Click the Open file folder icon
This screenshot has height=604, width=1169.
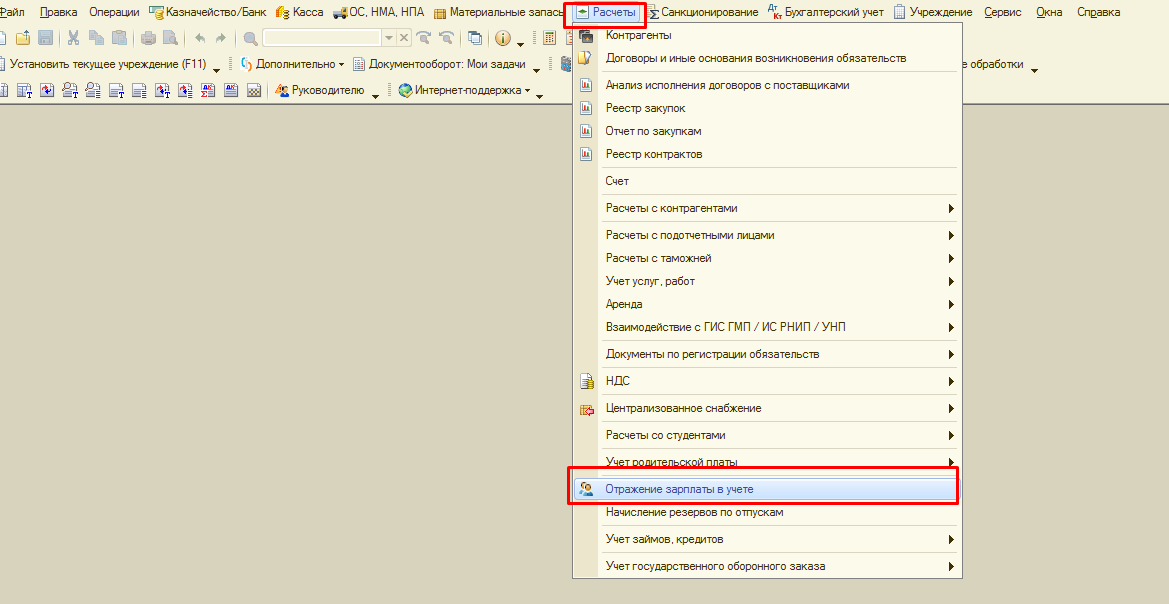click(x=23, y=38)
